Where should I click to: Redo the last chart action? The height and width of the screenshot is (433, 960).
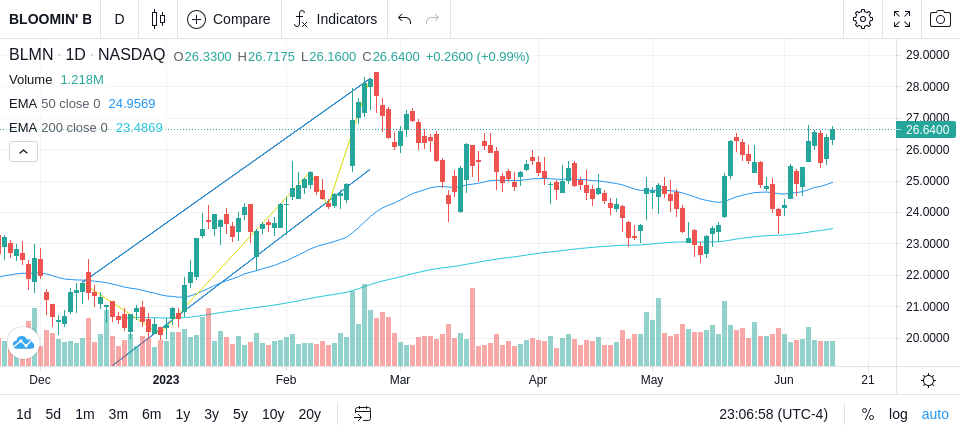[433, 19]
